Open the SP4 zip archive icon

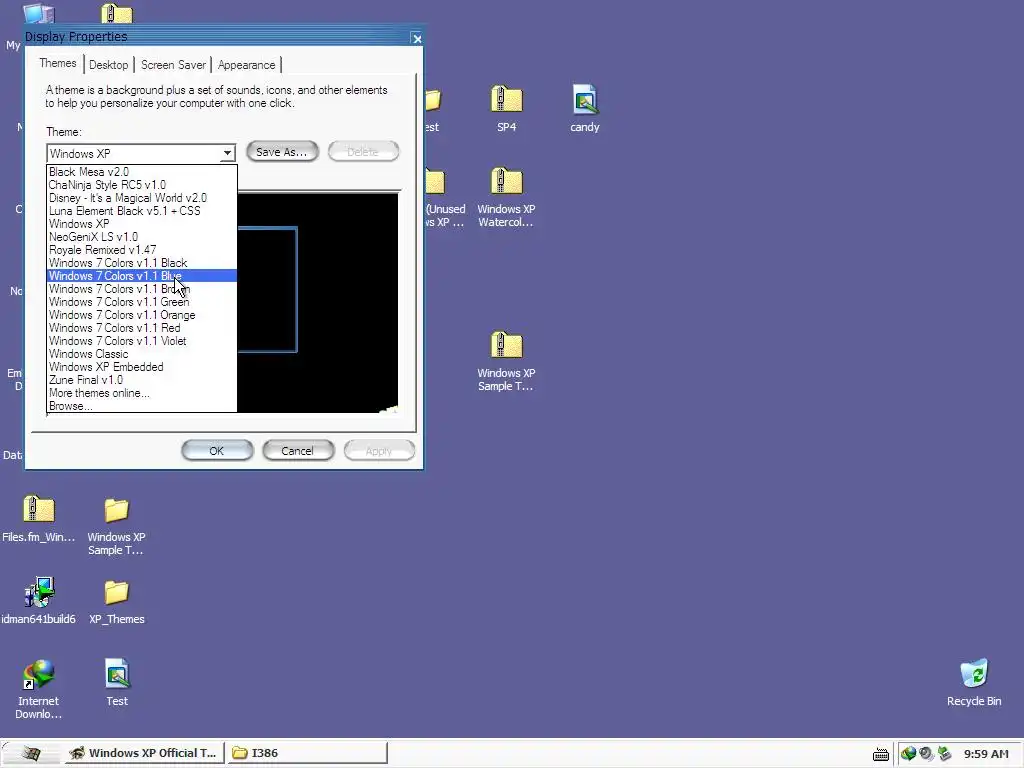pos(506,100)
